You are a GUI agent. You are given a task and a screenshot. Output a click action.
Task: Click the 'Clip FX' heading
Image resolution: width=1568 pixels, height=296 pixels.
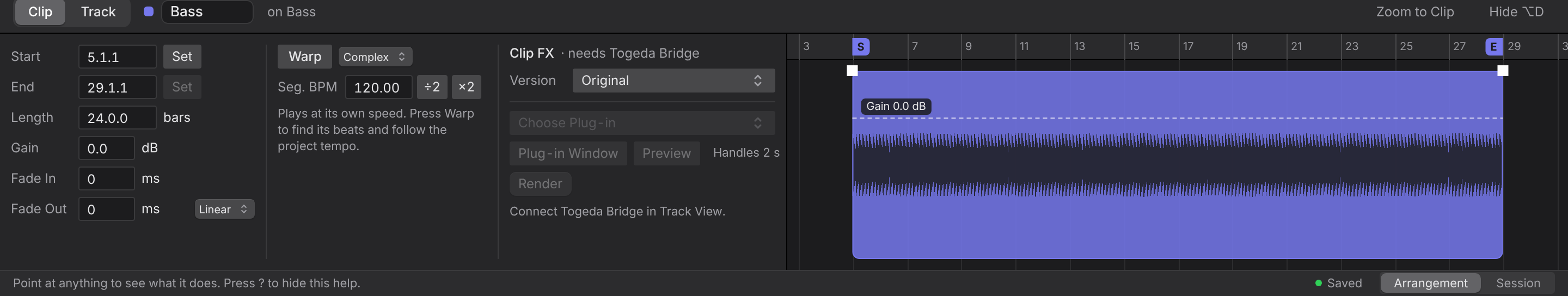(531, 53)
